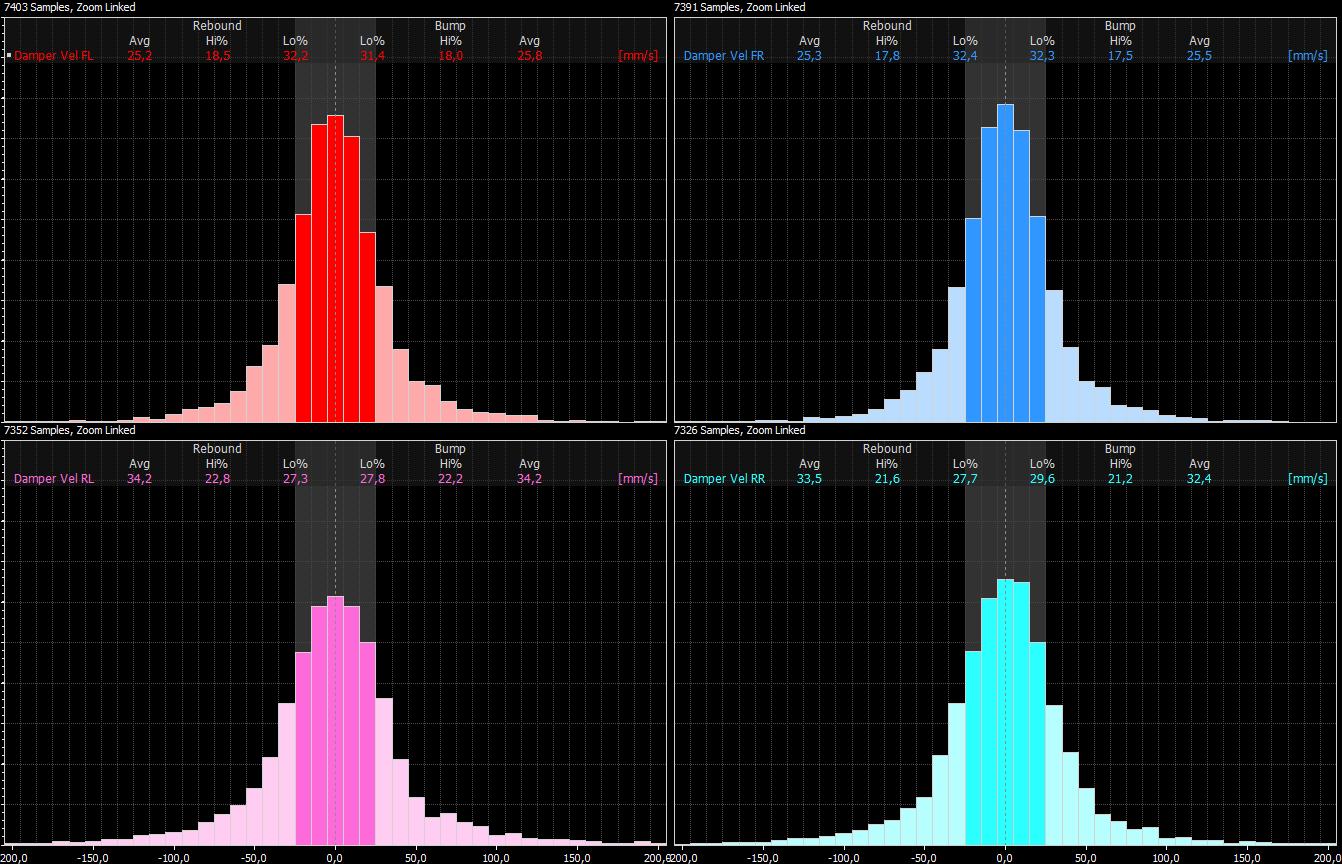Select the Damper Vel RL channel label
This screenshot has width=1342, height=864.
click(54, 479)
